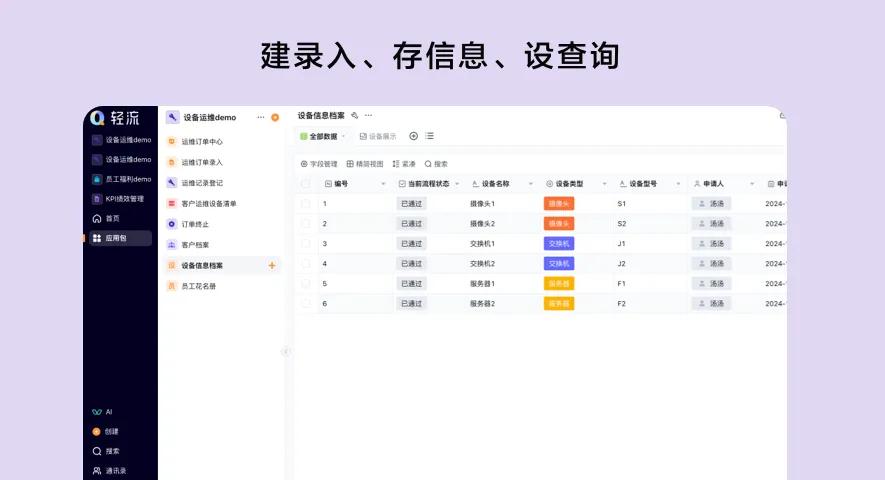Expand the 申请人 column dropdown arrow

pos(752,184)
